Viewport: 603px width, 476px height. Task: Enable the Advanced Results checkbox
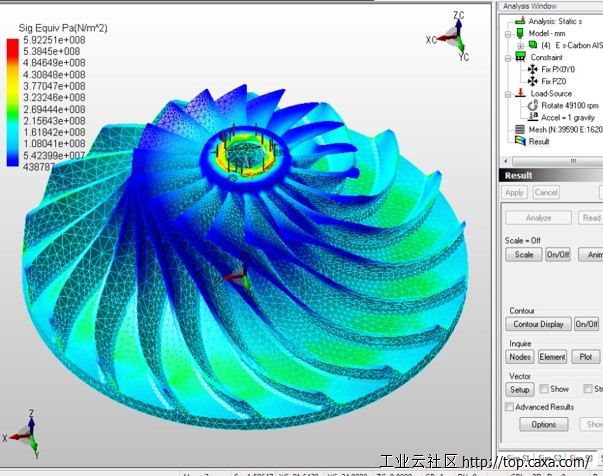(509, 407)
